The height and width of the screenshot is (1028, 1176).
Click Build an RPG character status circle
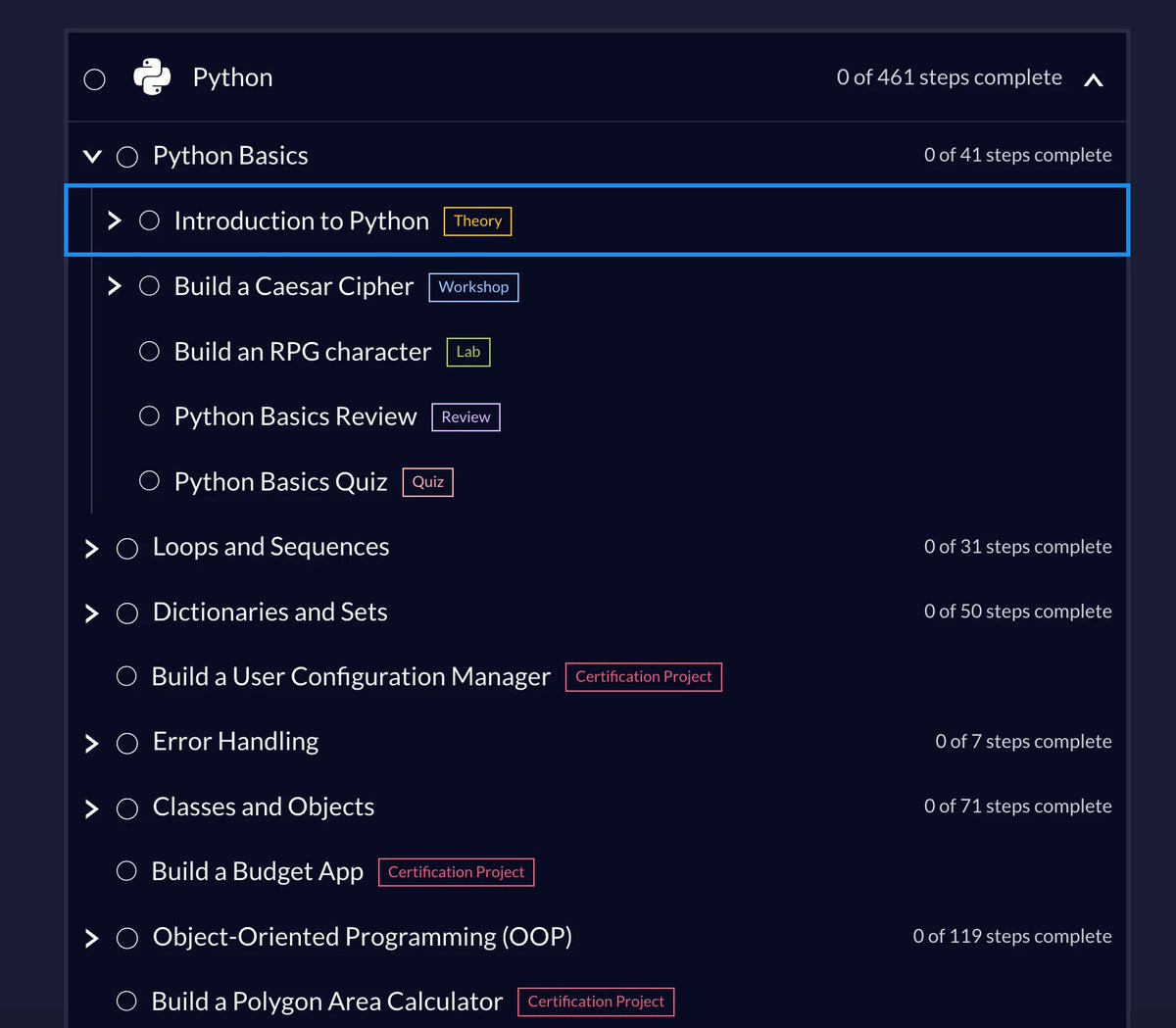click(x=149, y=351)
